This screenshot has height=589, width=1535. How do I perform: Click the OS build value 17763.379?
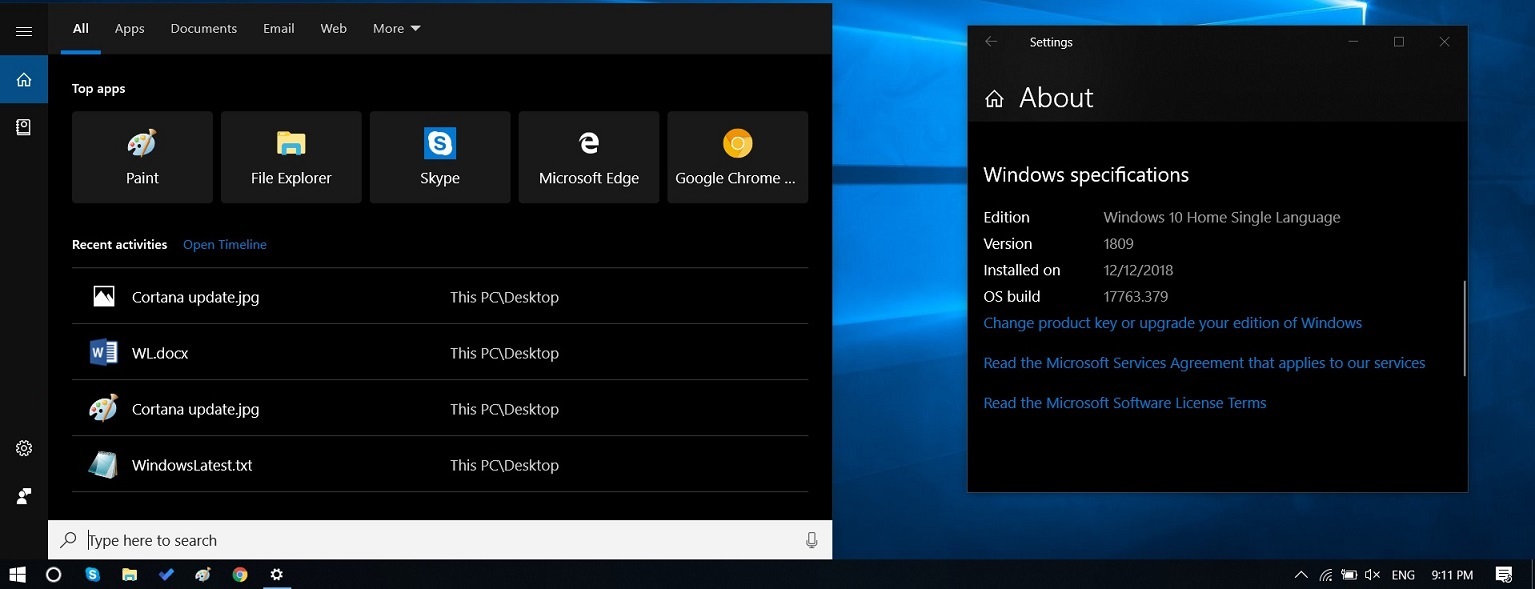1136,297
